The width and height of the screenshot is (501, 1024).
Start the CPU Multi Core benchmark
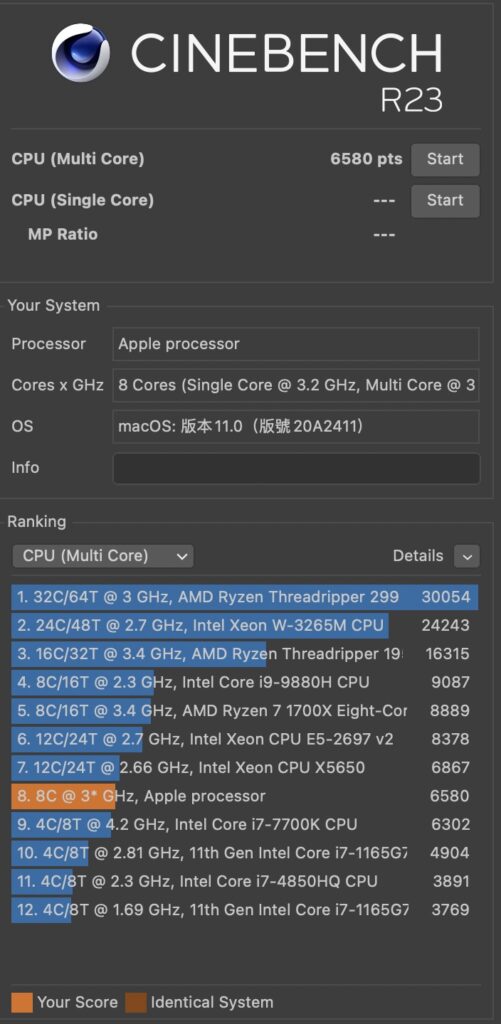pyautogui.click(x=445, y=159)
